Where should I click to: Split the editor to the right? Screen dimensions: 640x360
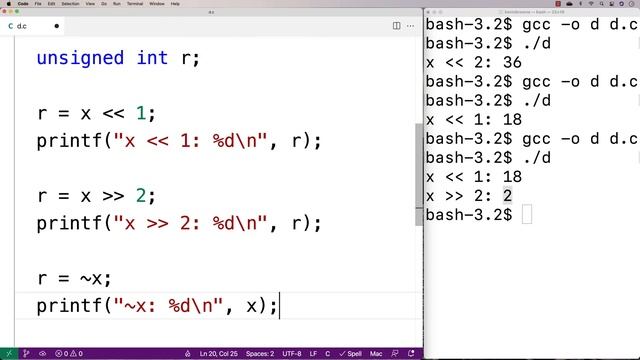coord(396,26)
